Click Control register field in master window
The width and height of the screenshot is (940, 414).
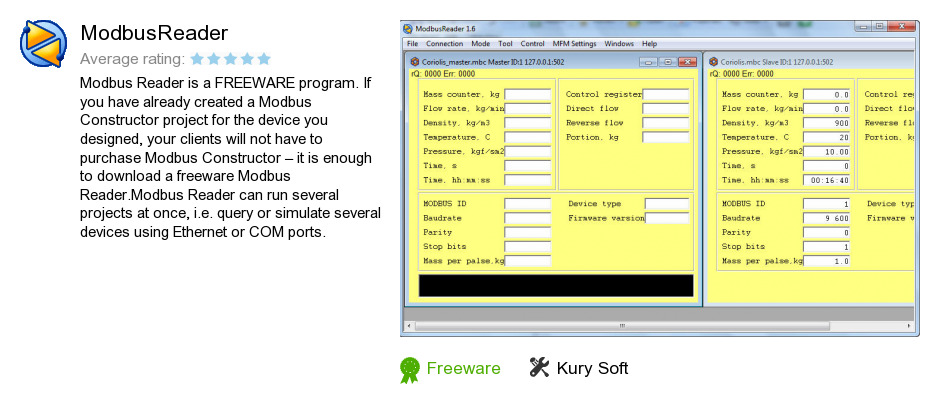pos(666,95)
